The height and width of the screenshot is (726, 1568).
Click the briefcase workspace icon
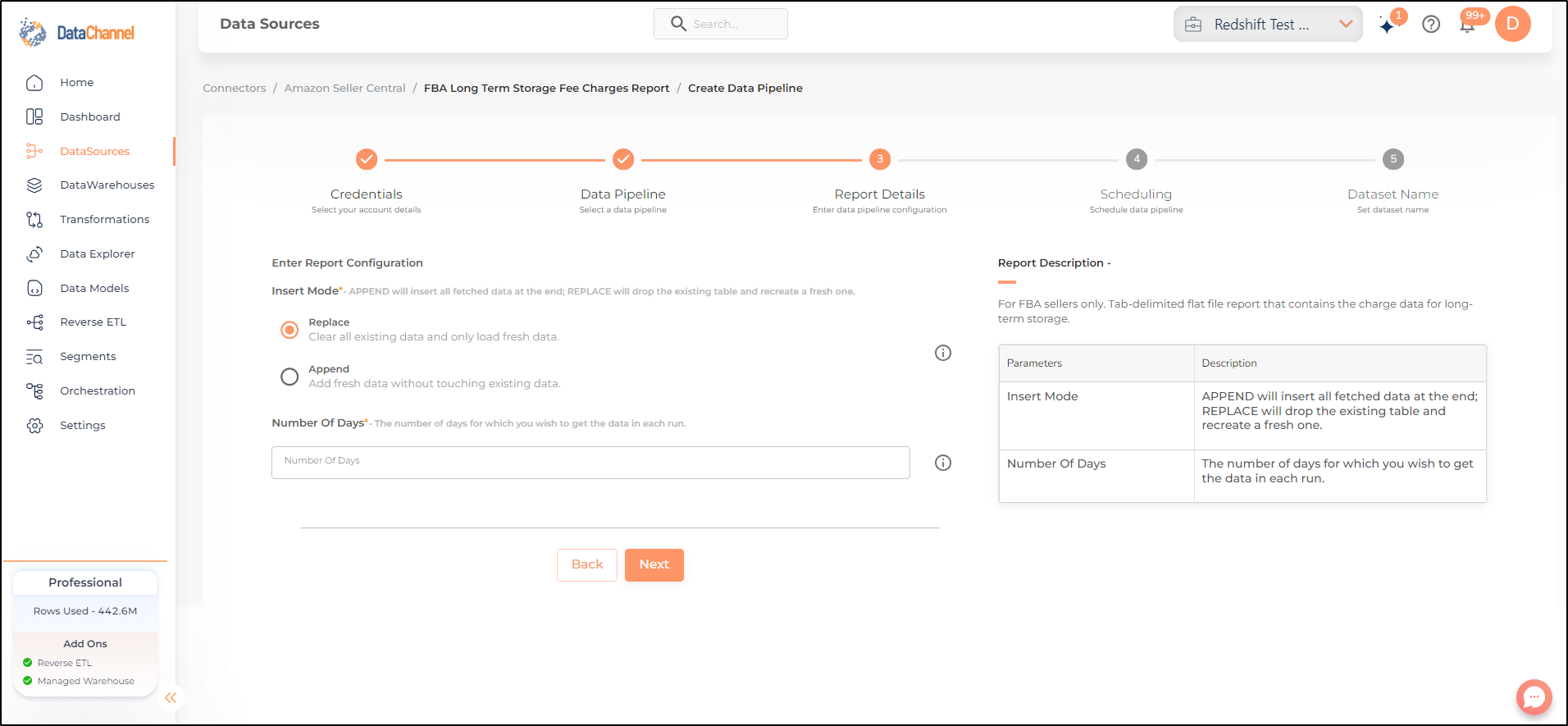(1193, 25)
